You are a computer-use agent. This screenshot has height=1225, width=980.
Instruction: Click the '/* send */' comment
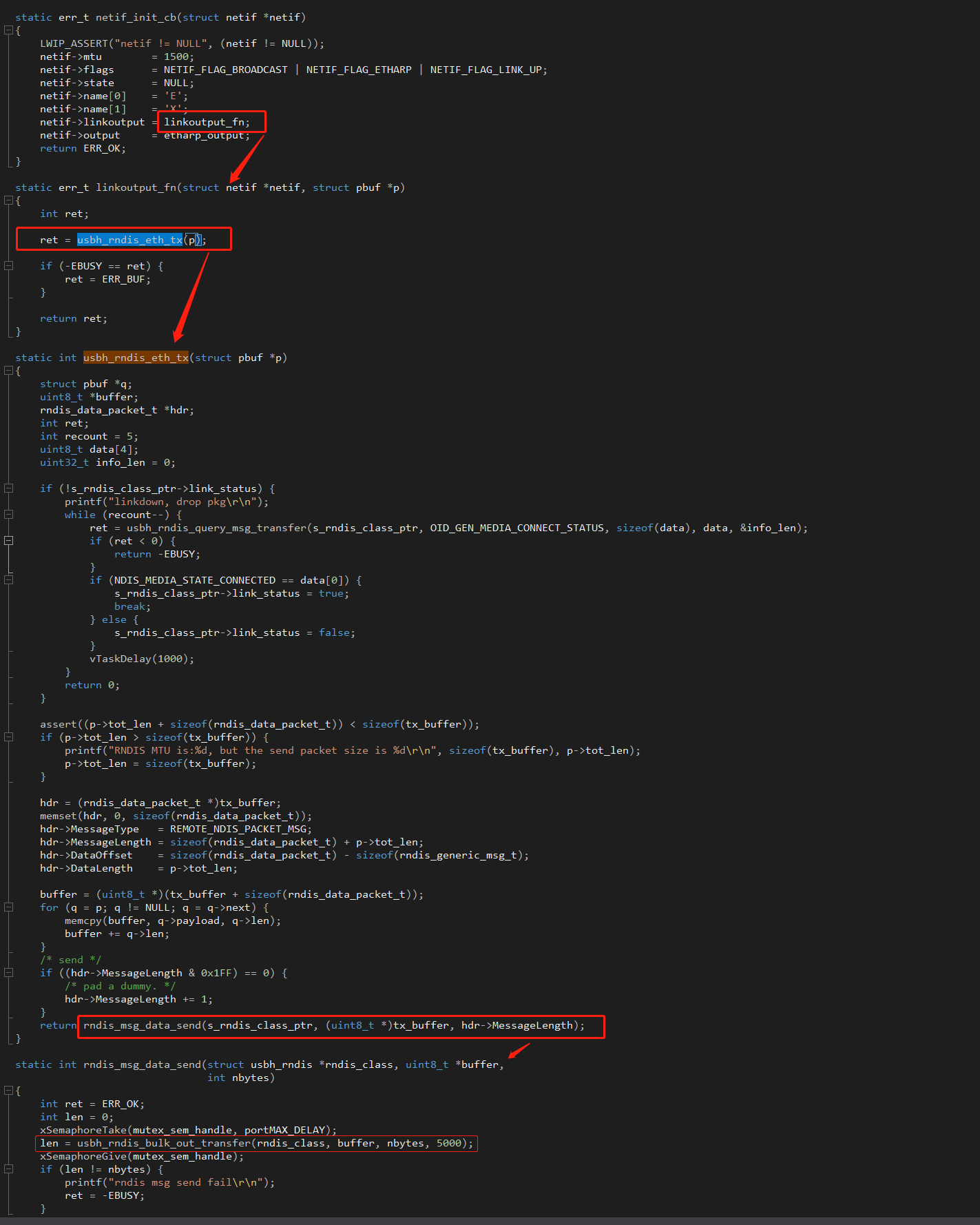tap(70, 960)
